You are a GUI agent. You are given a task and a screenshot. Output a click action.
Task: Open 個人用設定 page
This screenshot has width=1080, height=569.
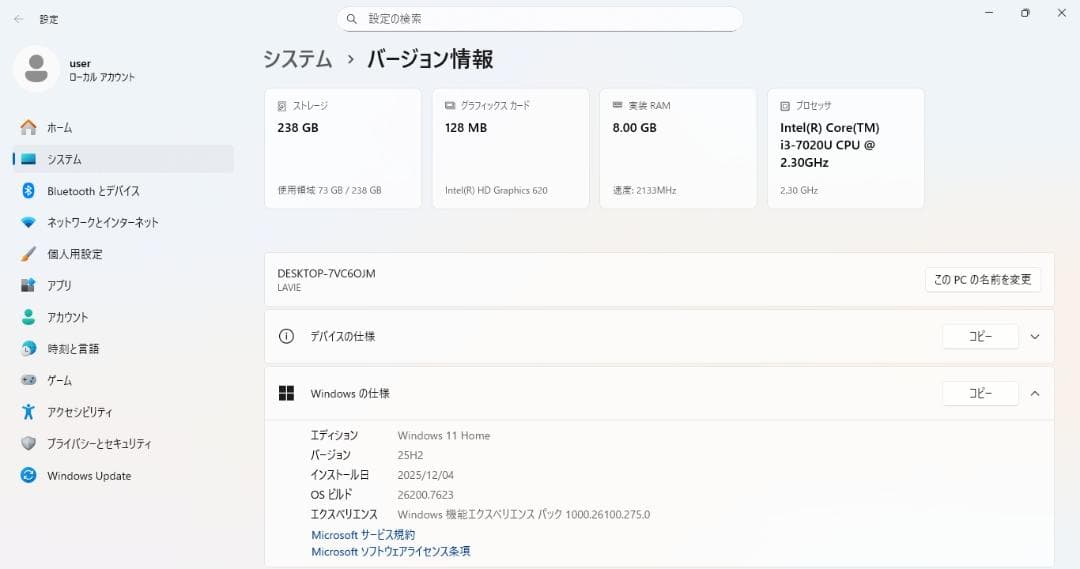(123, 254)
